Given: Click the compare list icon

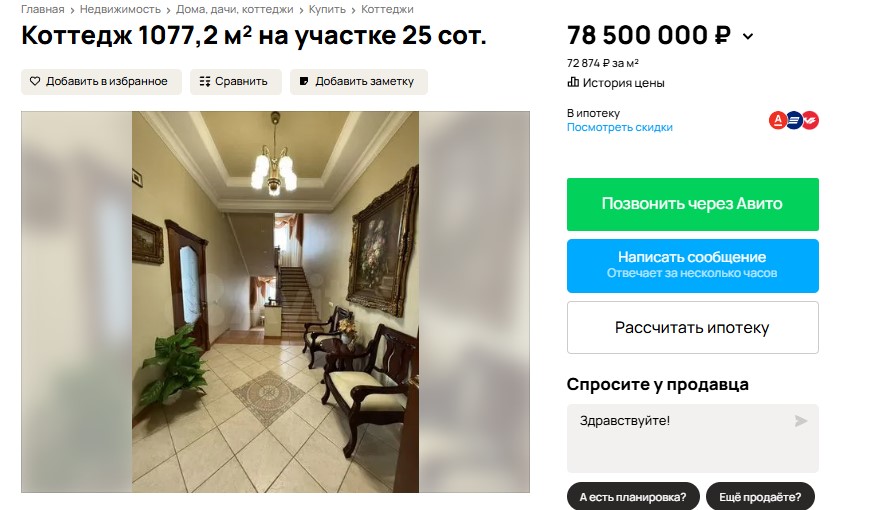Looking at the screenshot, I should coord(205,81).
